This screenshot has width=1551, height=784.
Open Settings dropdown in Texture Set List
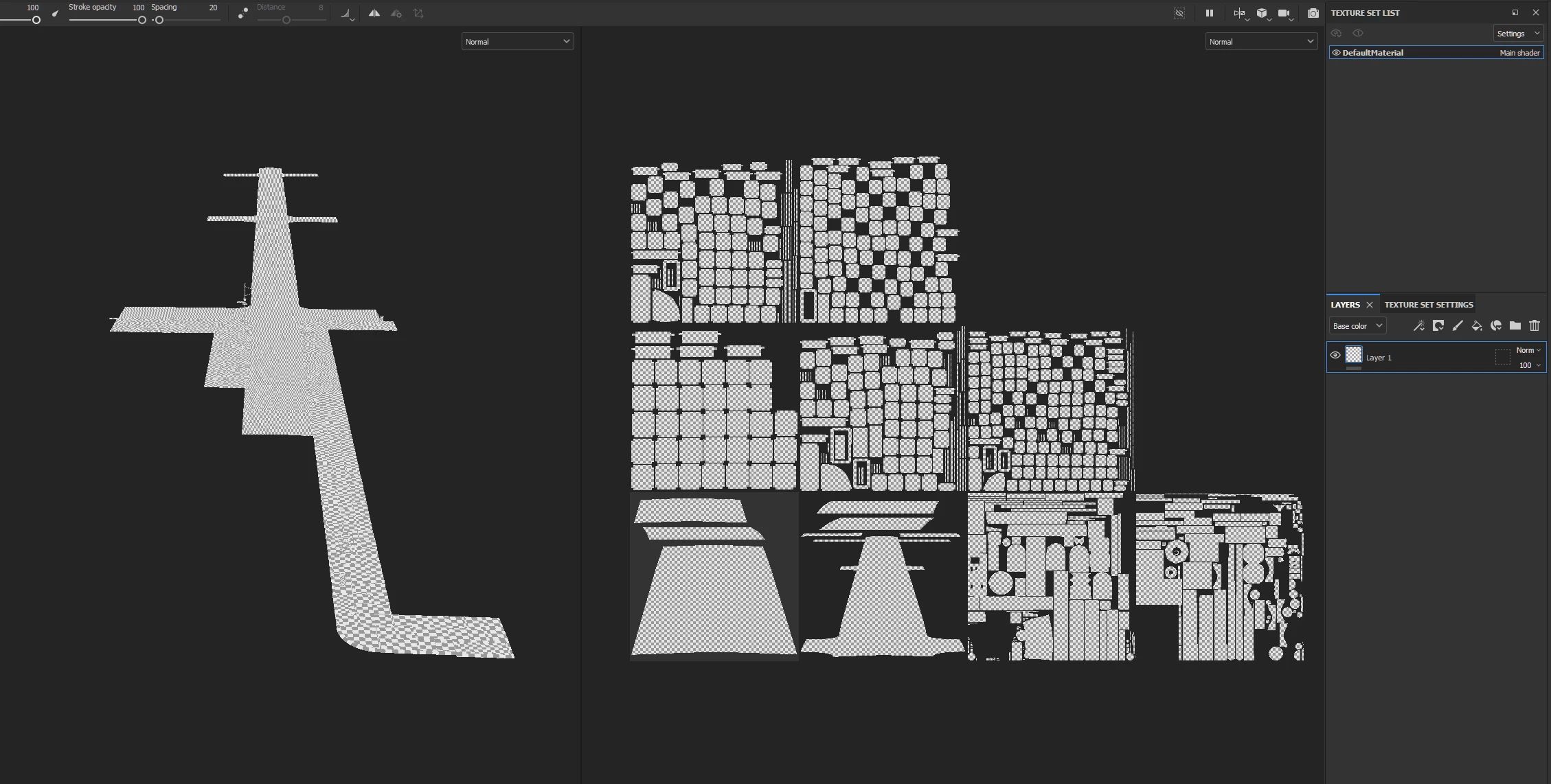tap(1518, 34)
